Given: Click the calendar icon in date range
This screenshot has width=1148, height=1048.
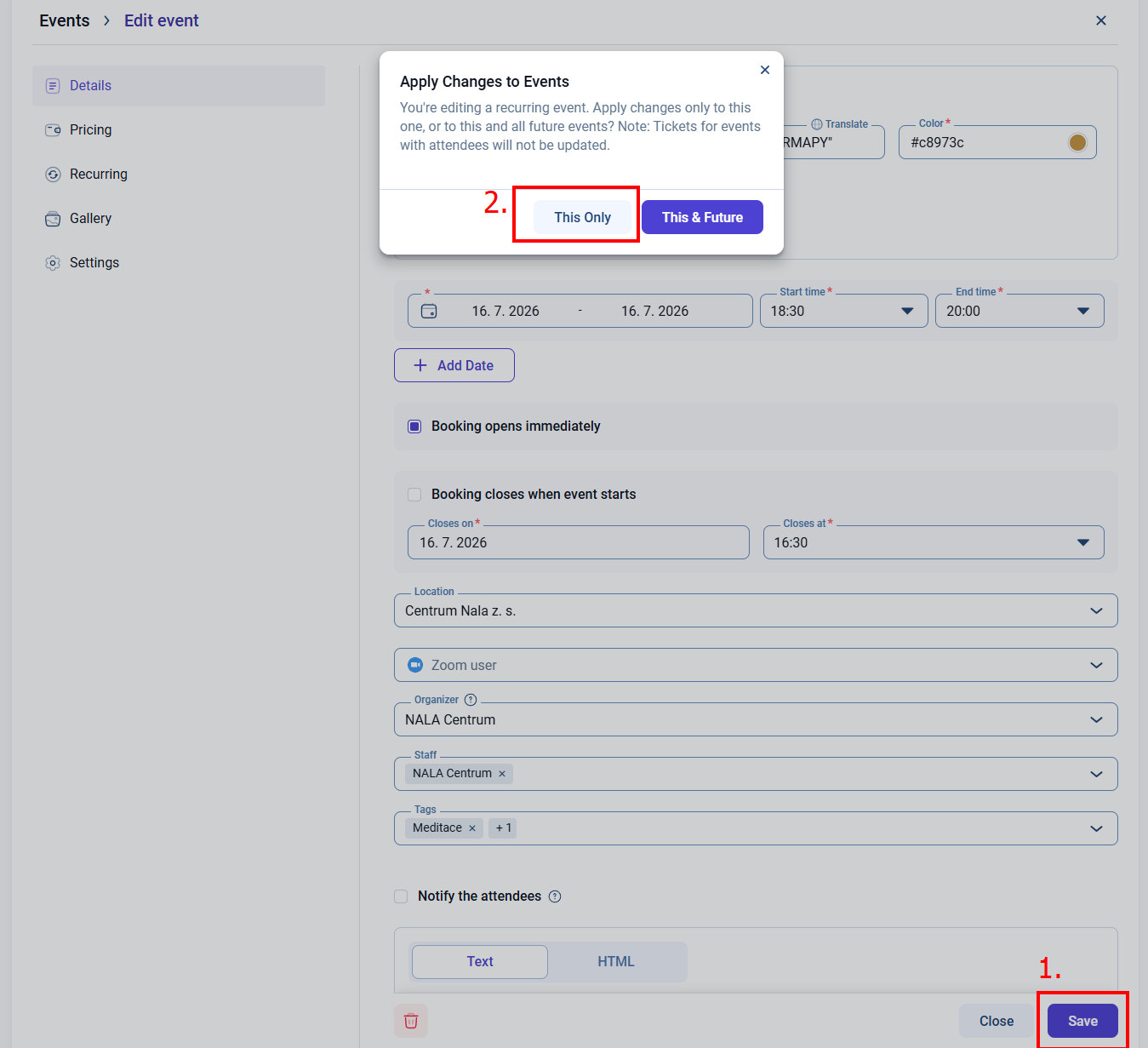Looking at the screenshot, I should click(x=429, y=311).
